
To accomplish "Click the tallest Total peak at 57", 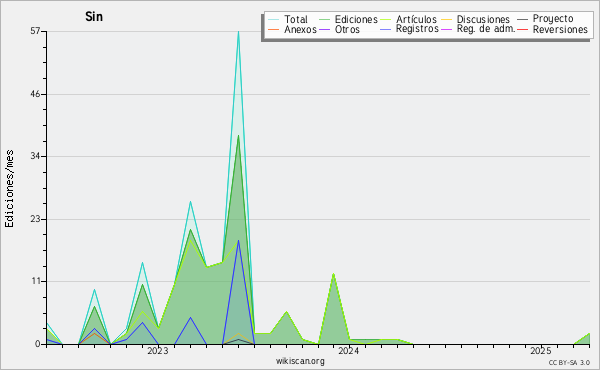I will 238,32.
